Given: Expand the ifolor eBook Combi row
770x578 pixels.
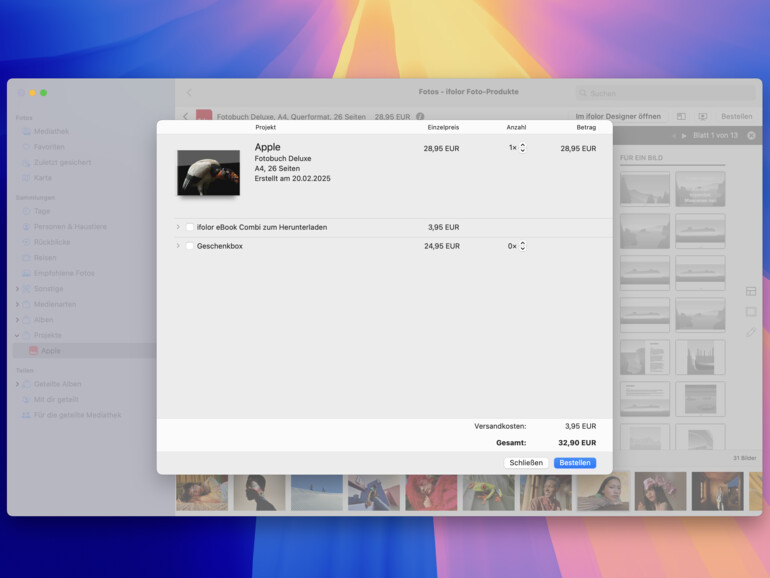Looking at the screenshot, I should (178, 227).
